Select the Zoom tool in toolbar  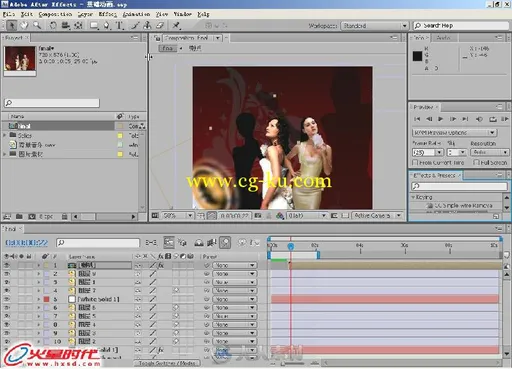[x=37, y=25]
